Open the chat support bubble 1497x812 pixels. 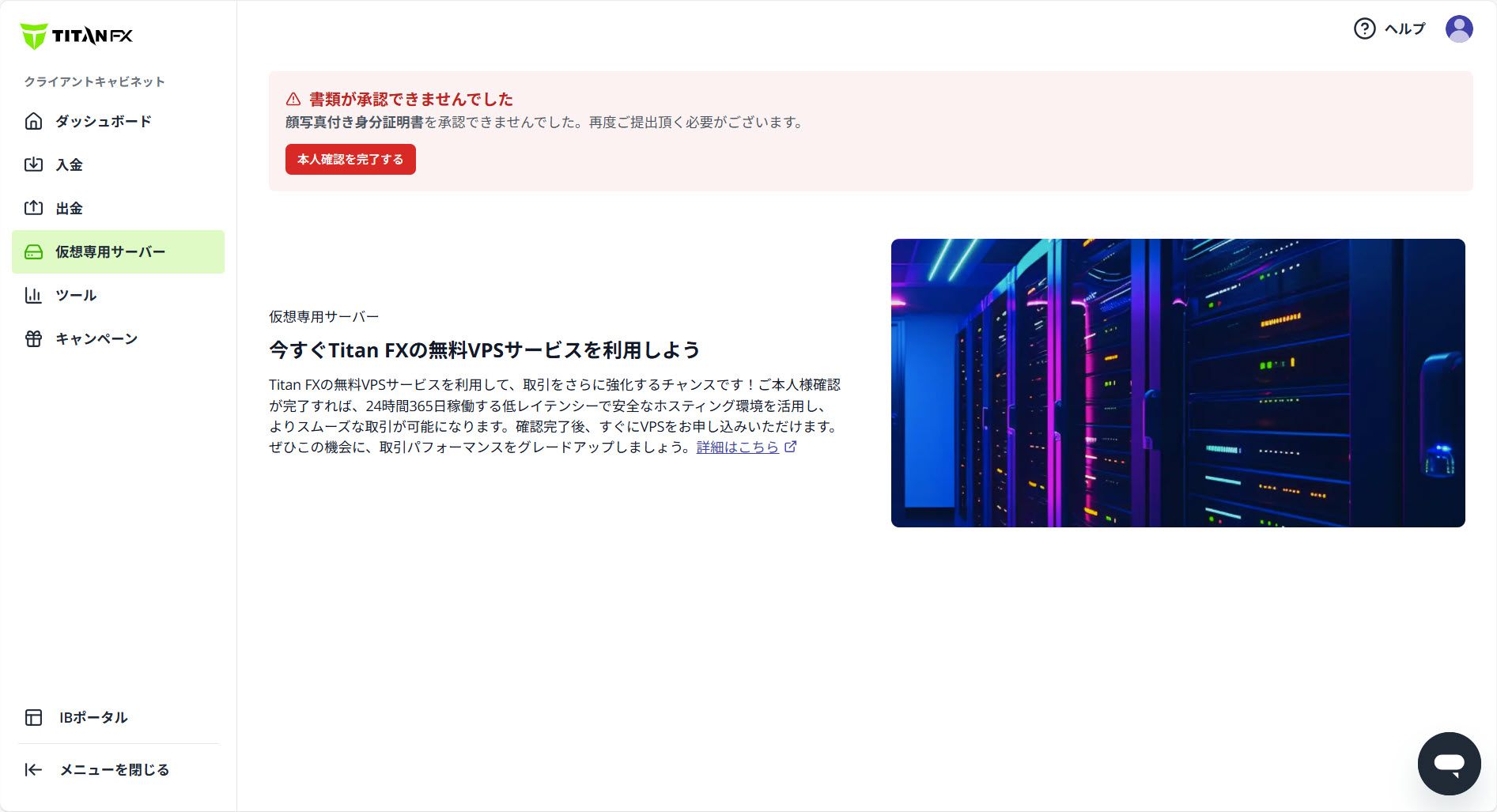[x=1449, y=763]
